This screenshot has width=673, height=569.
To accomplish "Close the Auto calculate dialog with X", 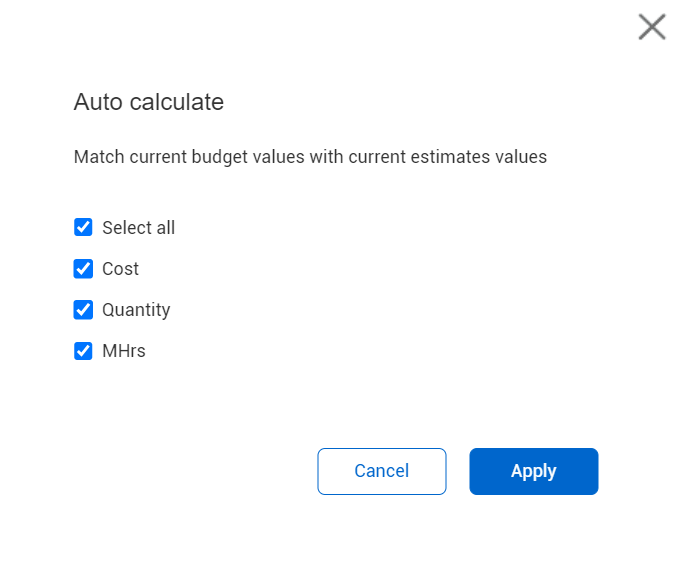I will [652, 27].
